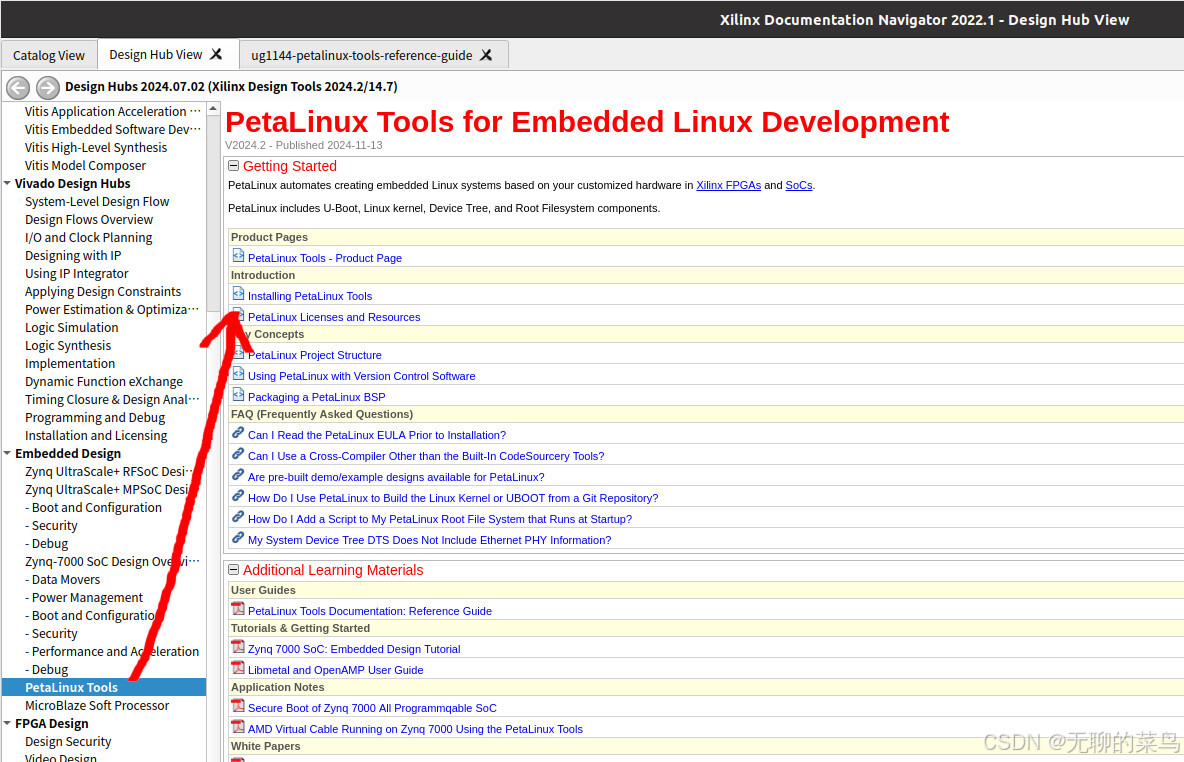Select Installation and Licensing tree item
Screen dimensions: 1184x762
click(x=96, y=436)
